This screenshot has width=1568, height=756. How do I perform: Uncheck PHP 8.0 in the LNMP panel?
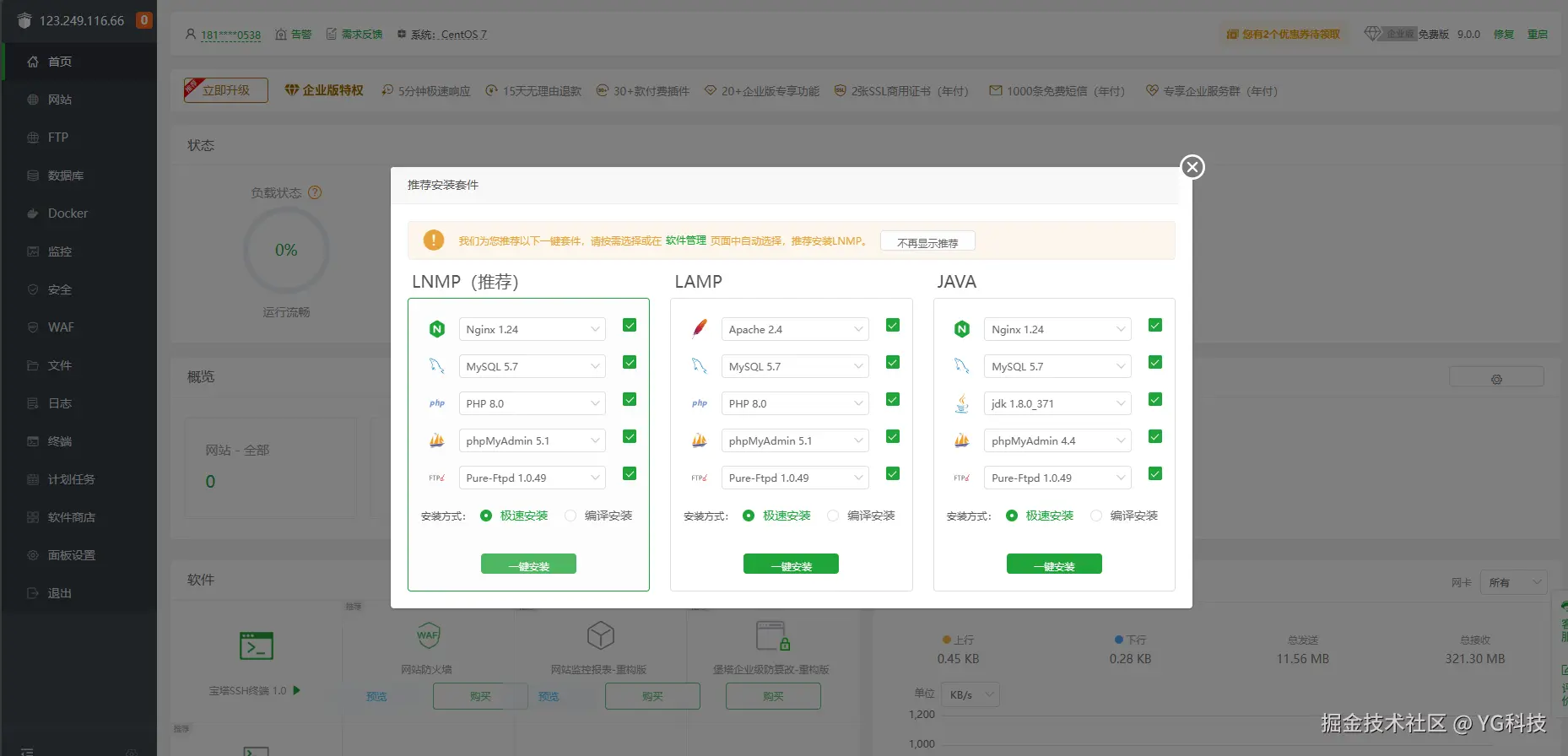coord(630,400)
